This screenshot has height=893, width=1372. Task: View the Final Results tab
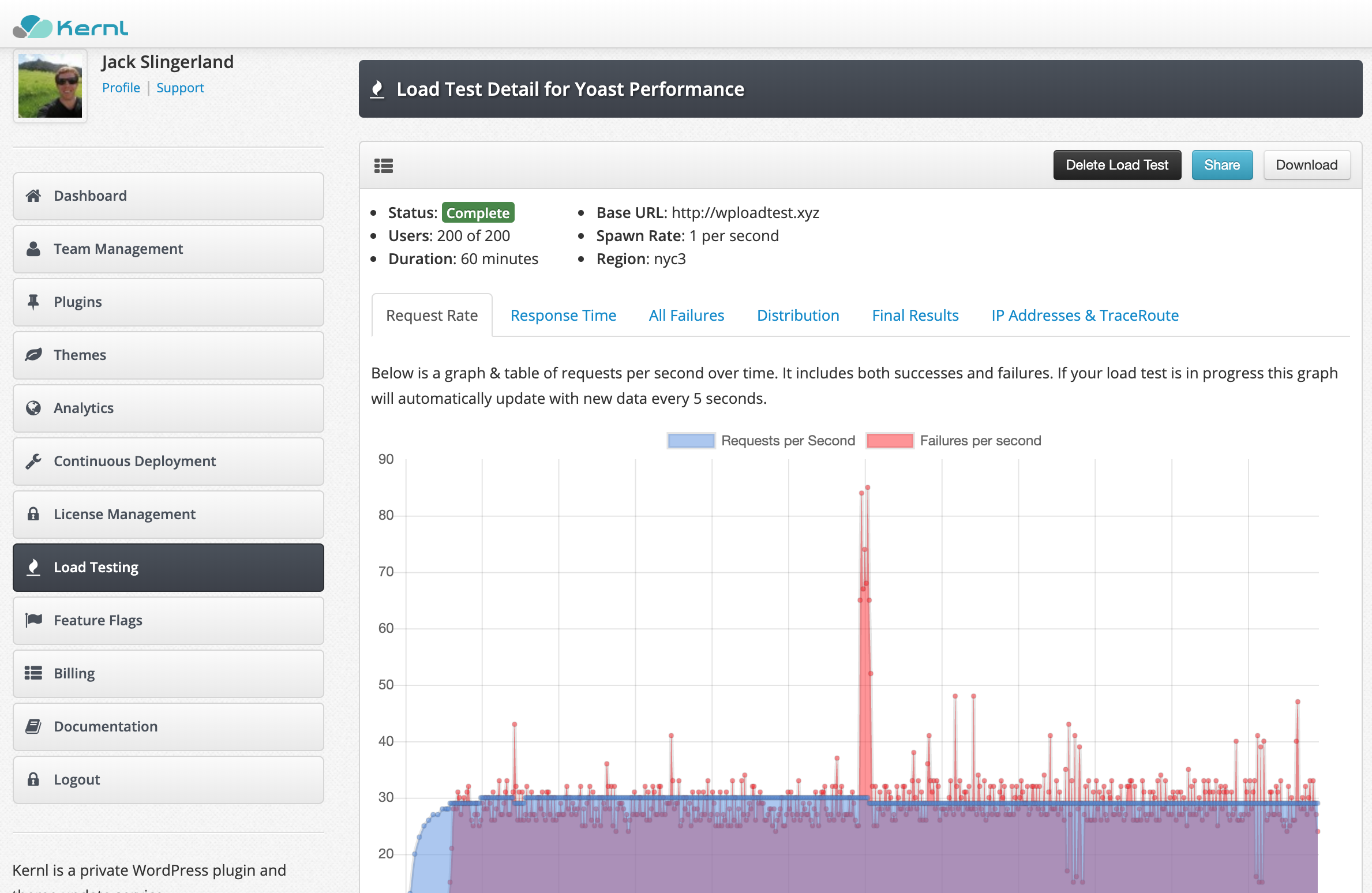click(915, 316)
